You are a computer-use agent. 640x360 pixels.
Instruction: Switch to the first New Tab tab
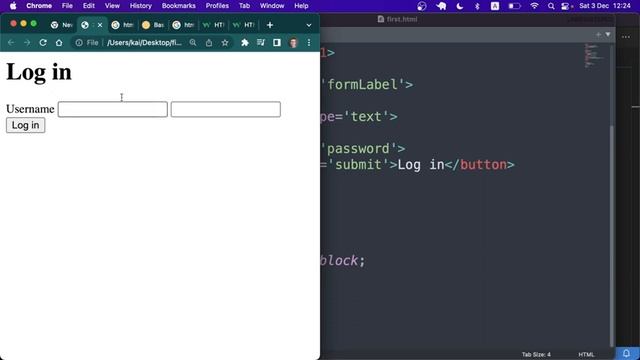click(x=61, y=25)
